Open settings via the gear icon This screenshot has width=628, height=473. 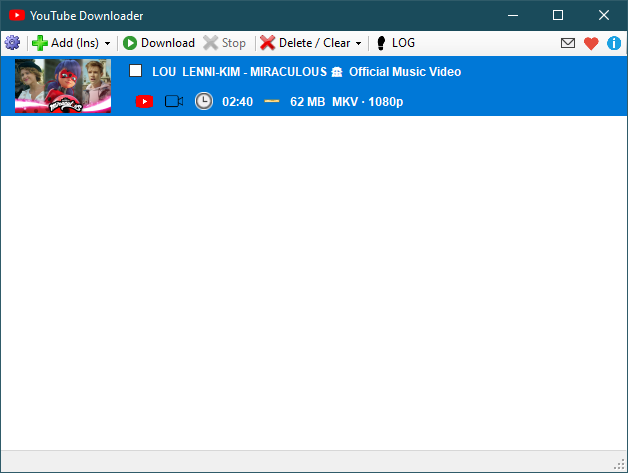pyautogui.click(x=12, y=43)
